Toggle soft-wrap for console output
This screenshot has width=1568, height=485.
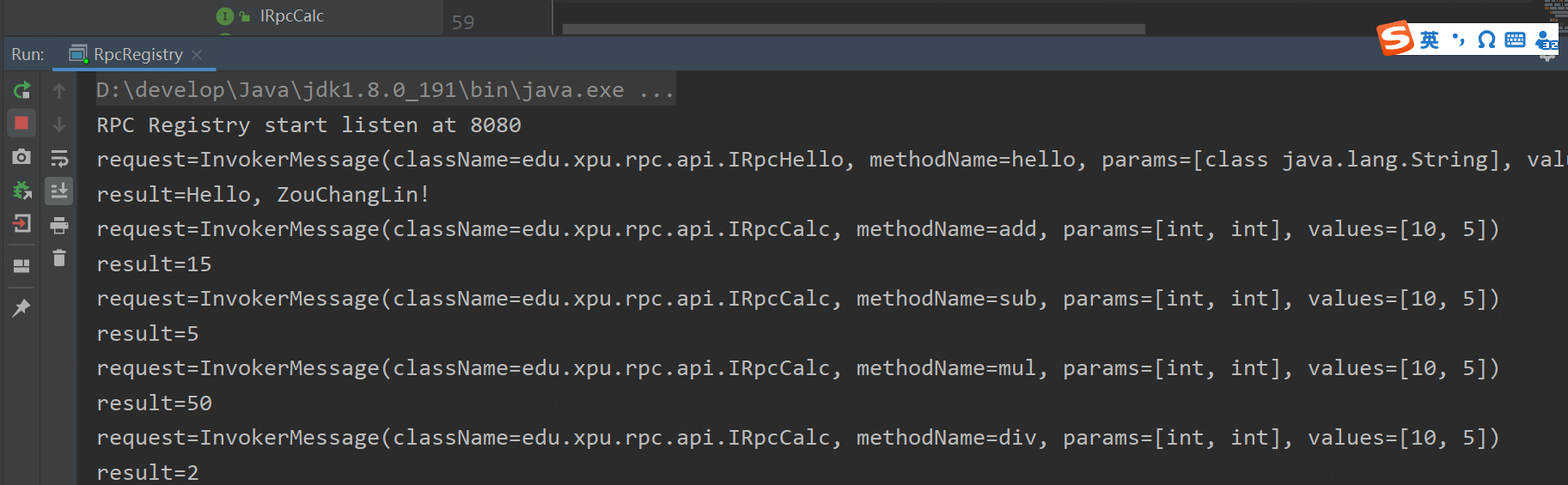[x=59, y=158]
